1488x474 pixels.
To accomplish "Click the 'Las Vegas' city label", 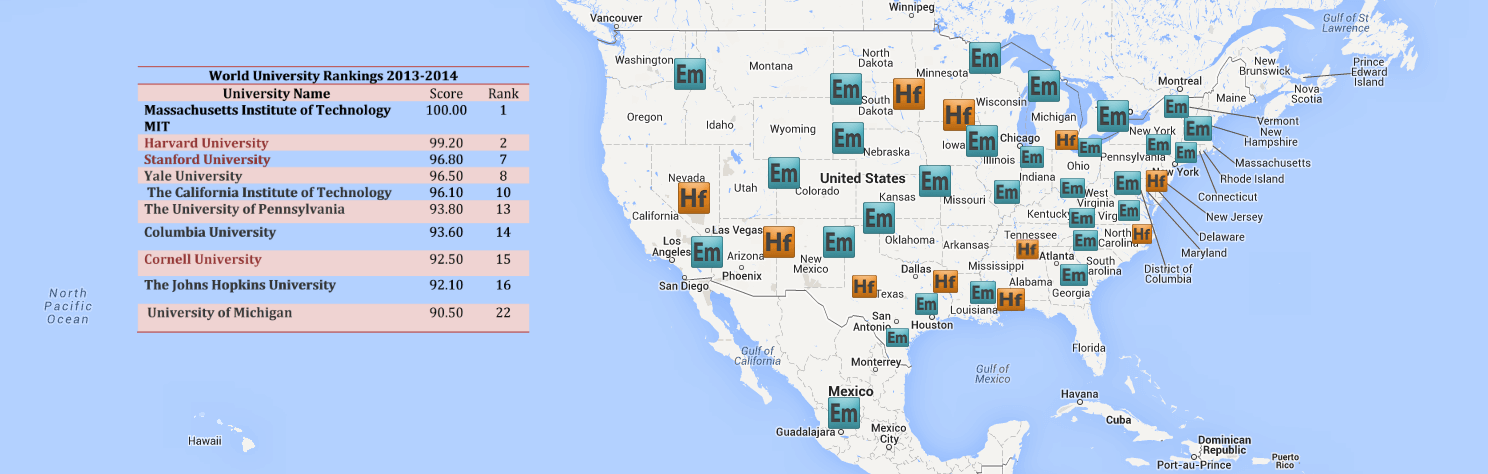I will pos(738,230).
